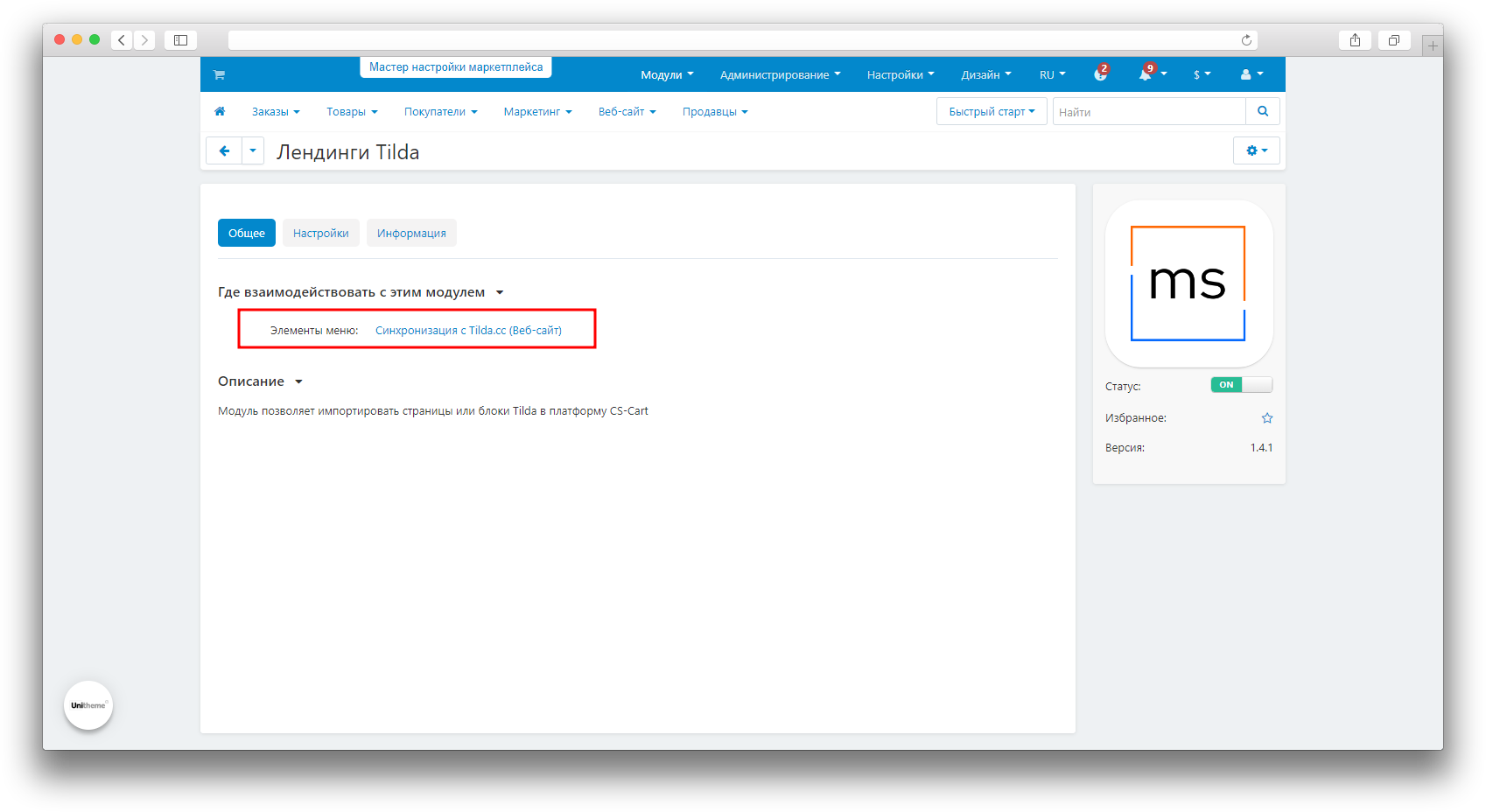Click 'Мастер настройки маркетплейса' button

coord(456,67)
